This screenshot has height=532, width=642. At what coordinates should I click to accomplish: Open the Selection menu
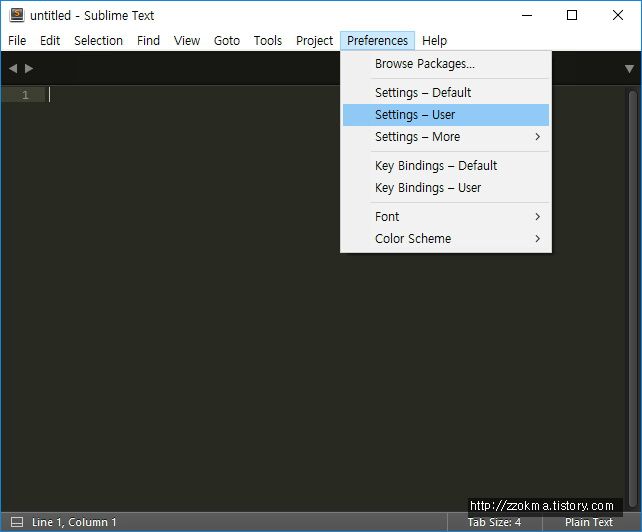tap(99, 41)
